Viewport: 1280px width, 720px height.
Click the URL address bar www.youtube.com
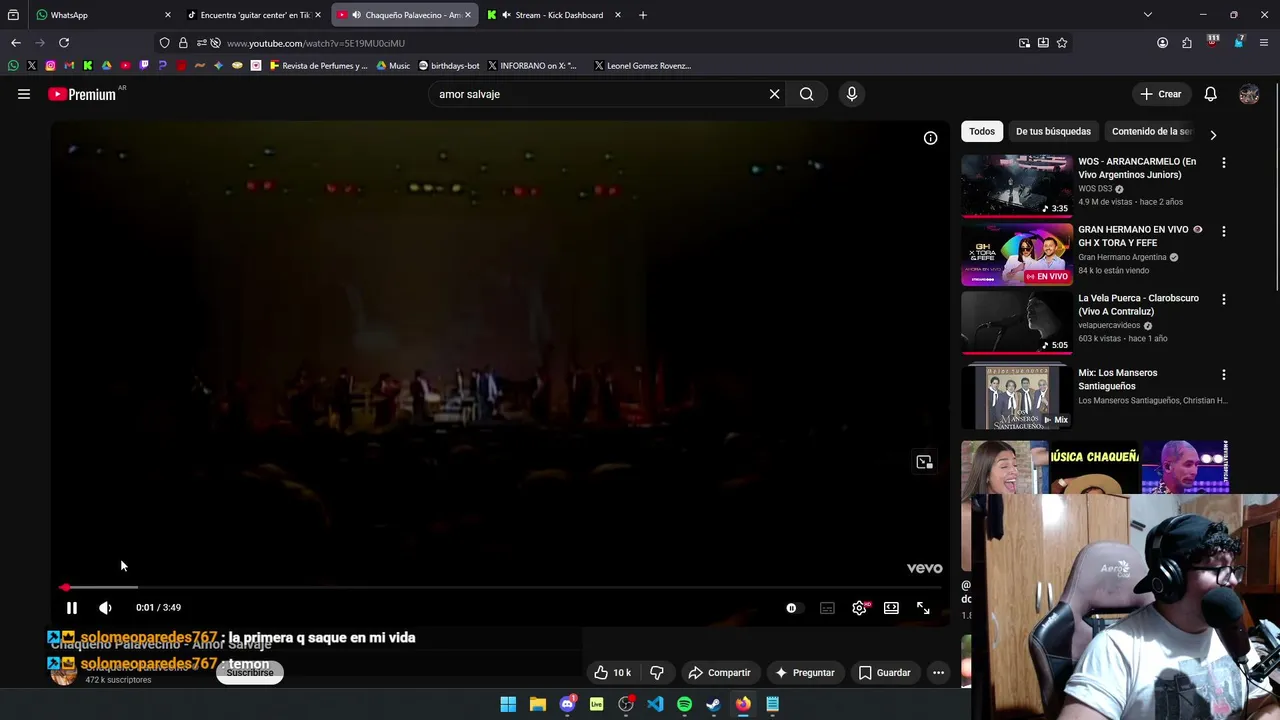[x=316, y=43]
